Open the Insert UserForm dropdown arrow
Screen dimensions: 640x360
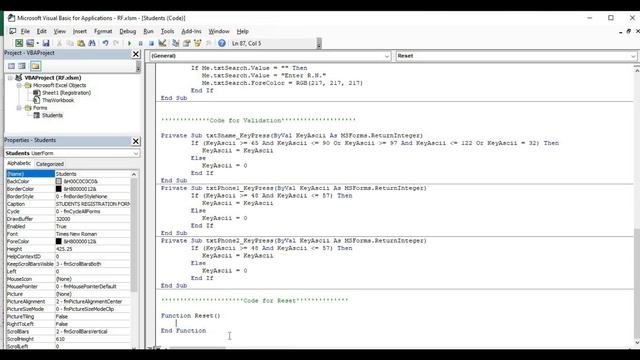click(x=37, y=43)
